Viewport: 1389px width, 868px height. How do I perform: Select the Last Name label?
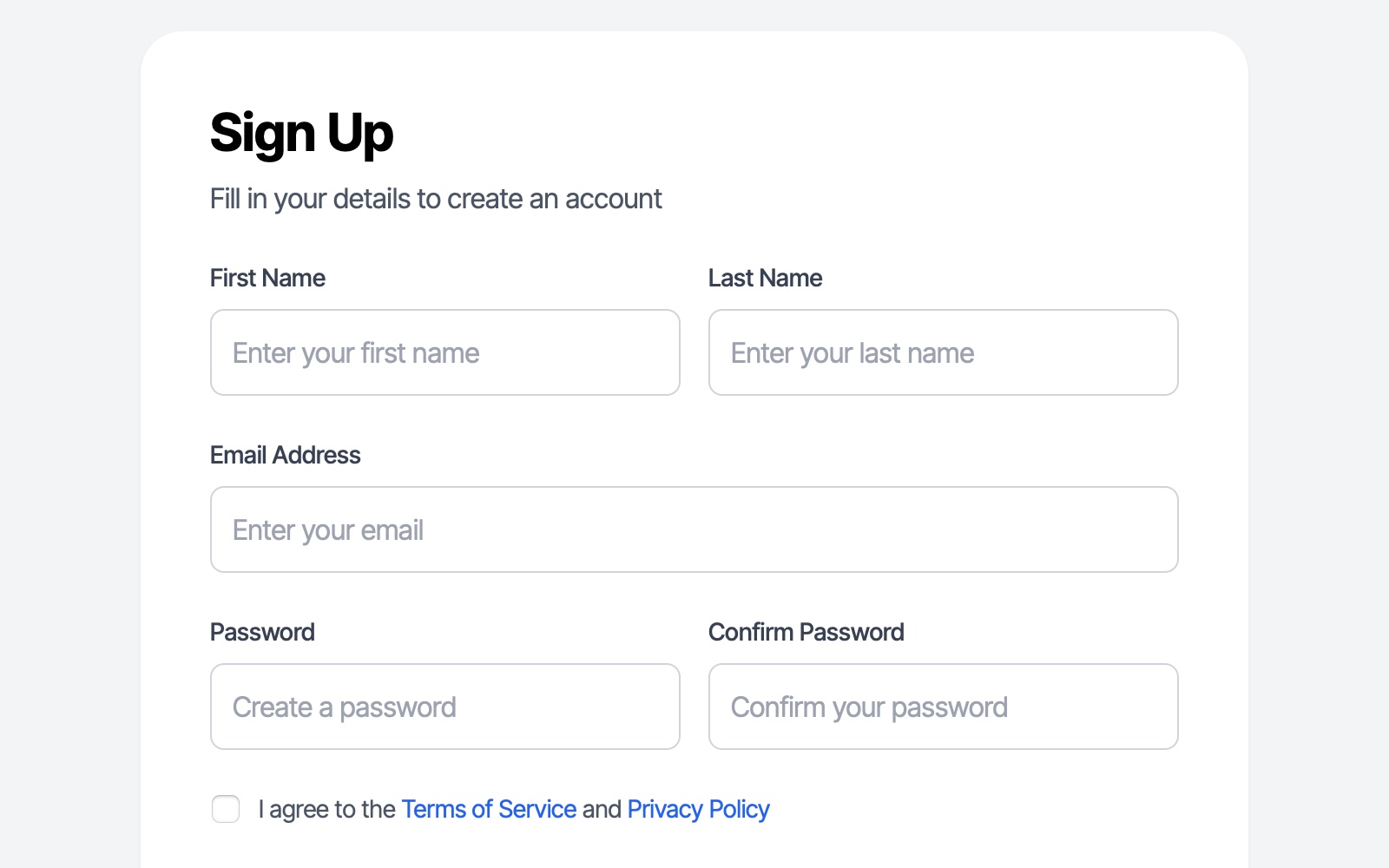pyautogui.click(x=766, y=278)
